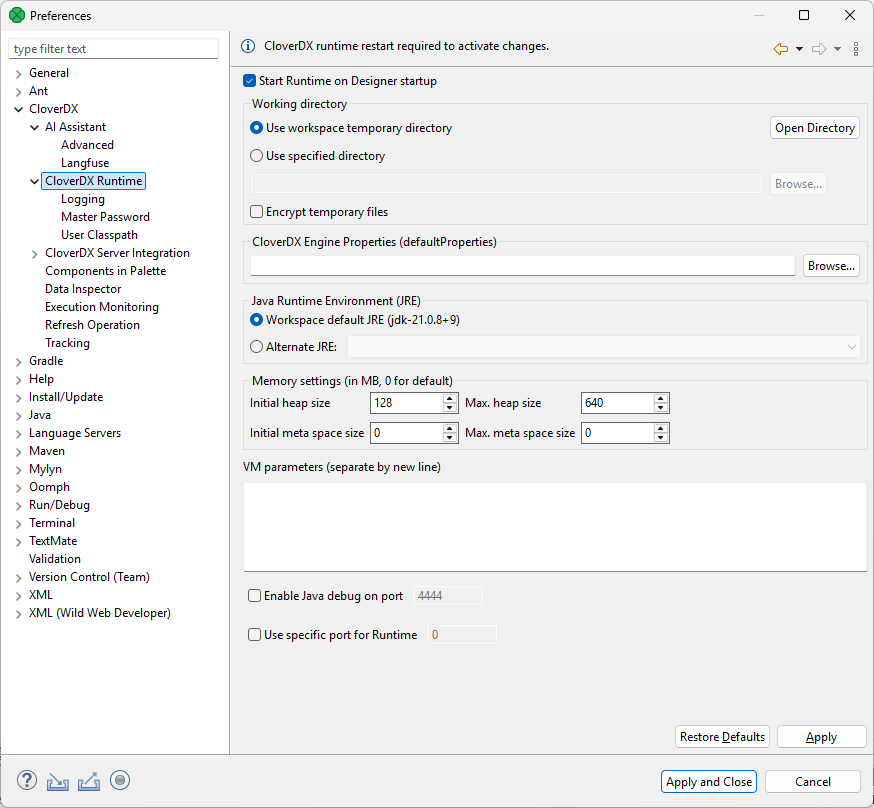The image size is (874, 808).
Task: Expand the Run/Debug node
Action: coord(18,505)
